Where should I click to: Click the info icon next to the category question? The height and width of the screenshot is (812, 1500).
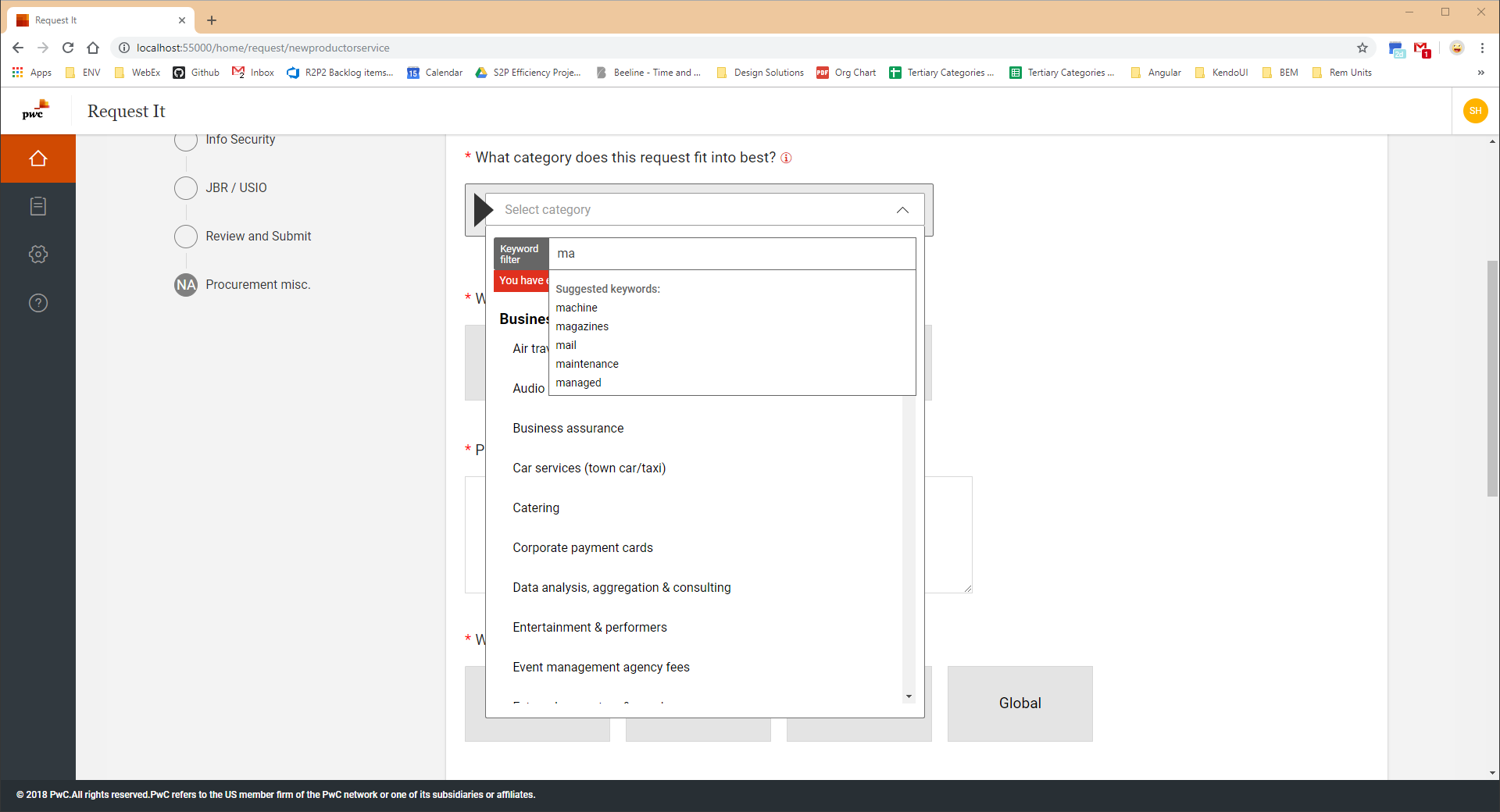click(787, 158)
